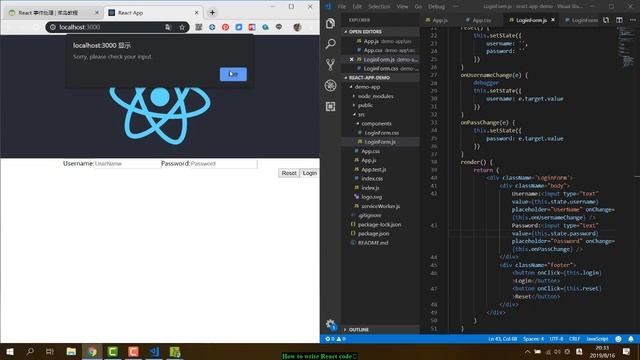The width and height of the screenshot is (640, 360).
Task: Open the Debug menu in VS Code
Action: tap(436, 7)
